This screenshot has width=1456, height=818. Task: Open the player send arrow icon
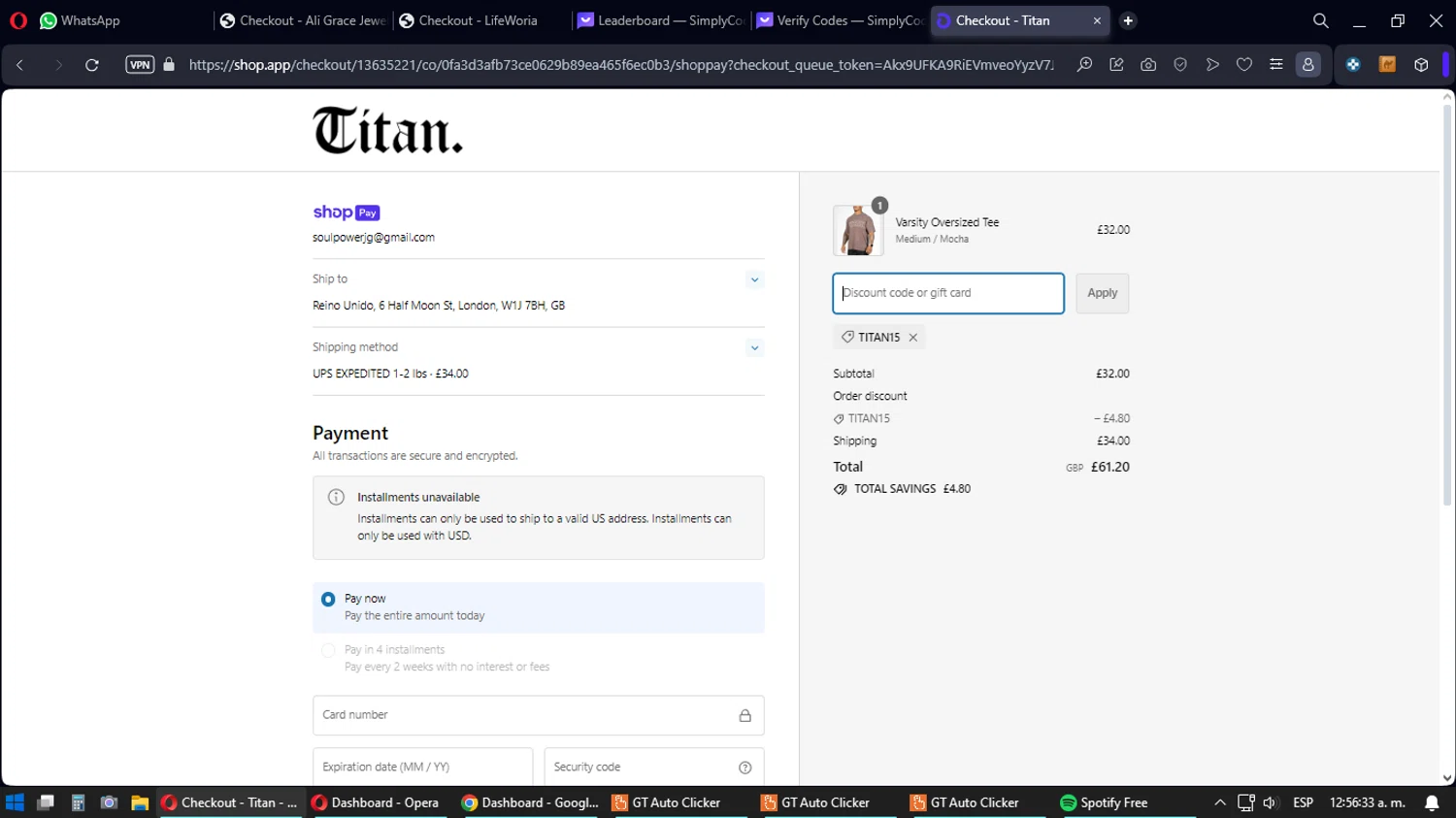point(1212,65)
